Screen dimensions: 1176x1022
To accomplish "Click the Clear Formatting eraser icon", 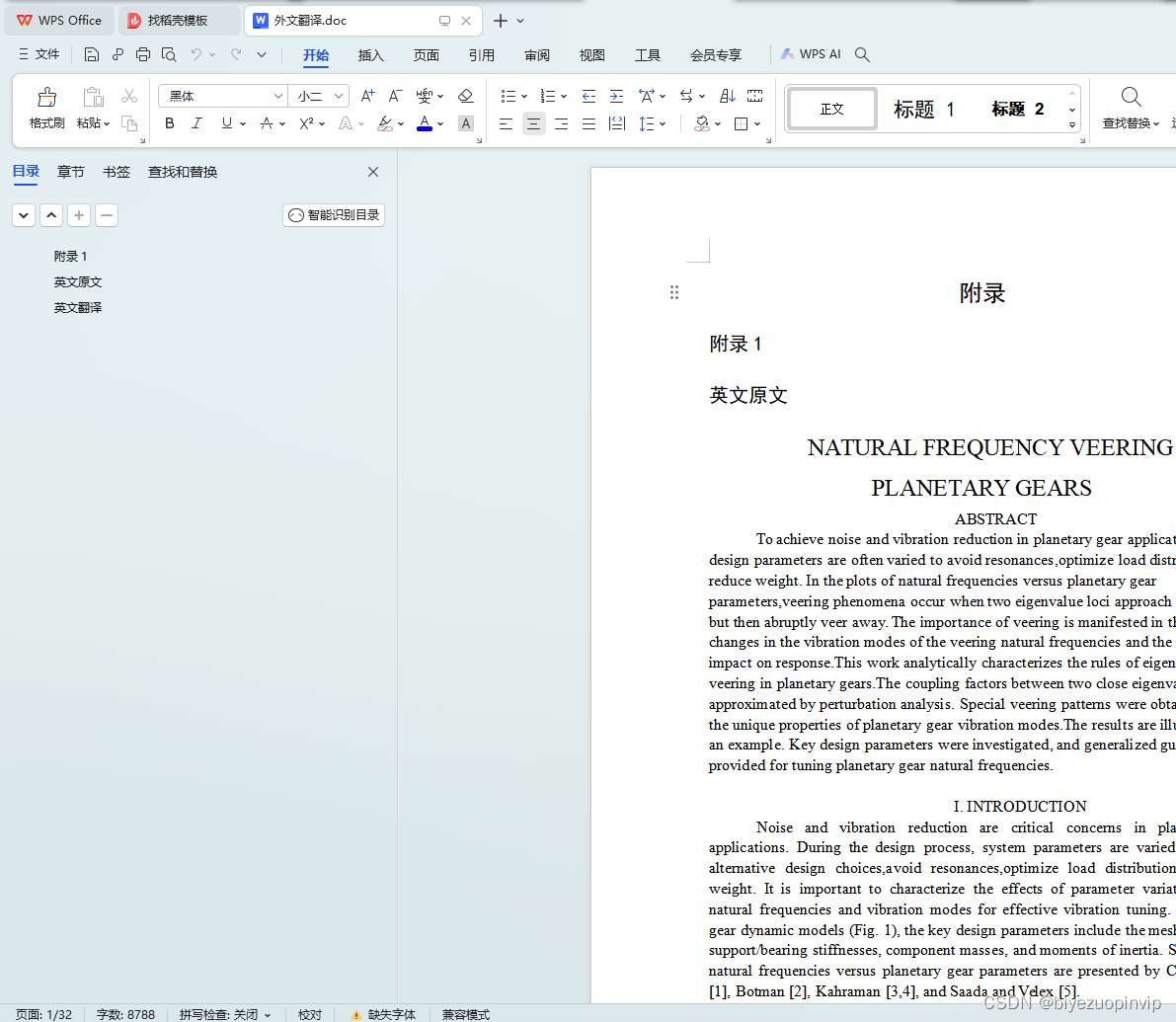I will pos(465,96).
